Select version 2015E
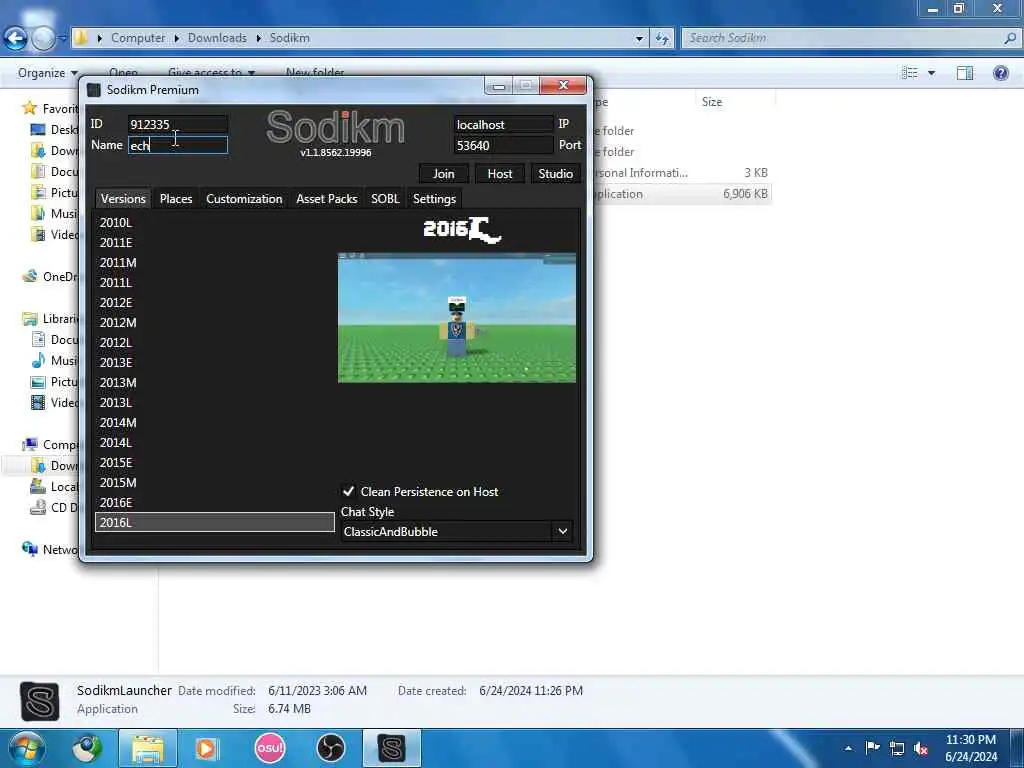1024x768 pixels. pyautogui.click(x=215, y=462)
